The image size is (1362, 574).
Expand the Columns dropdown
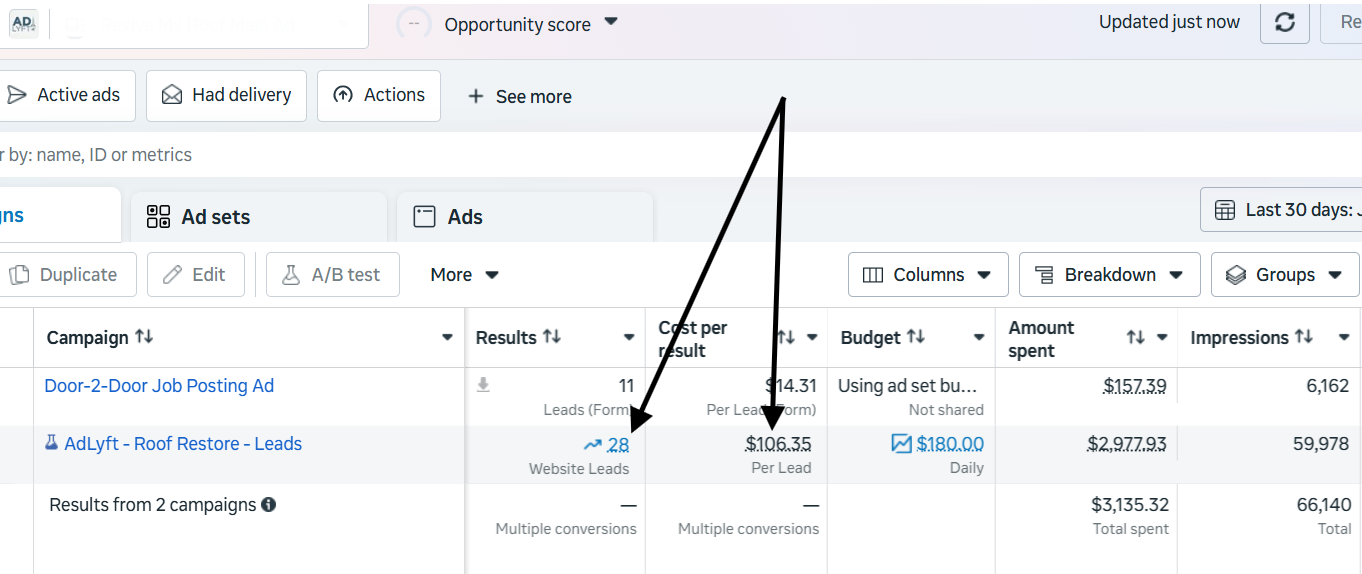tap(928, 275)
